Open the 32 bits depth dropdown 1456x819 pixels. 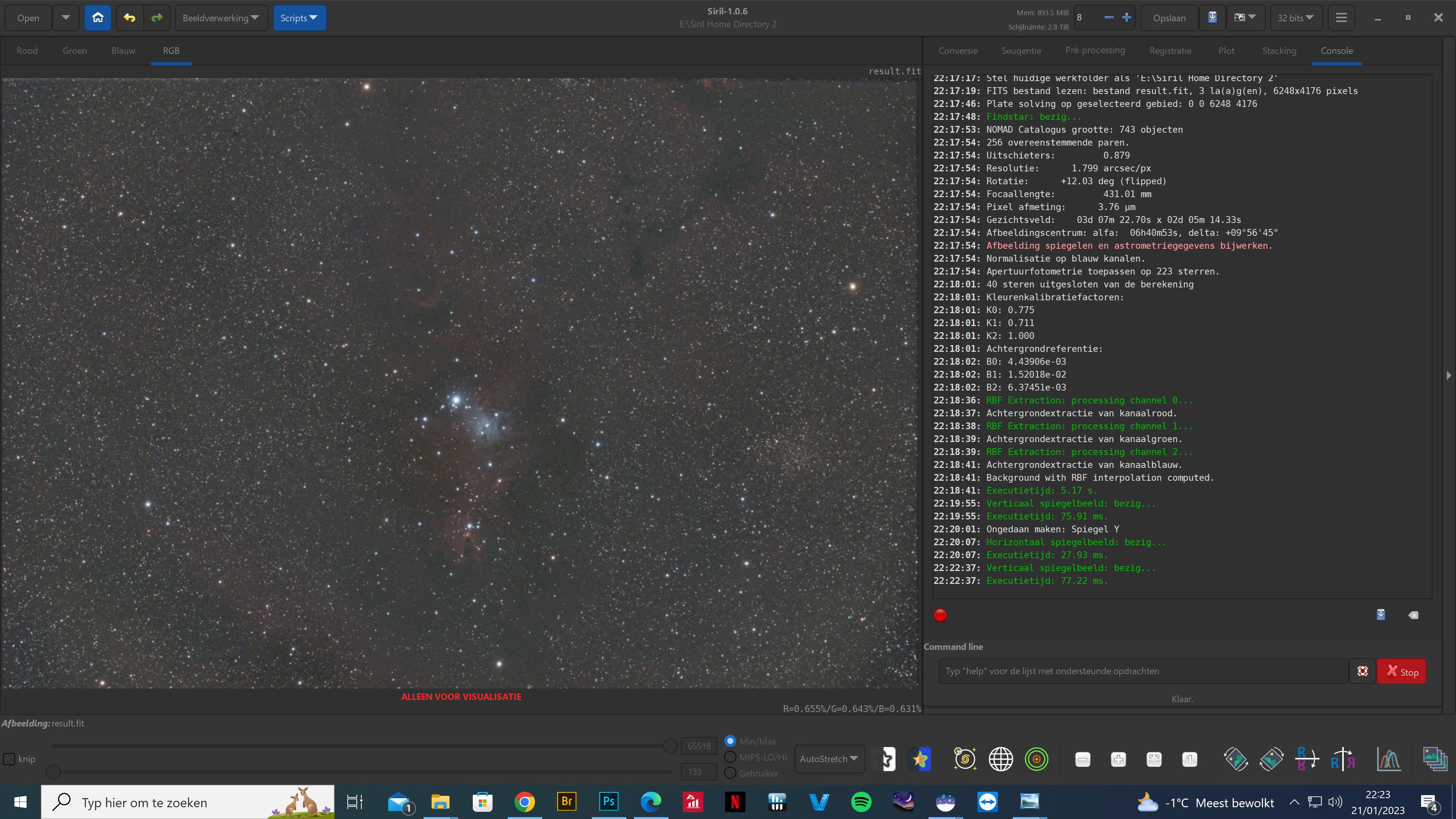click(x=1296, y=17)
